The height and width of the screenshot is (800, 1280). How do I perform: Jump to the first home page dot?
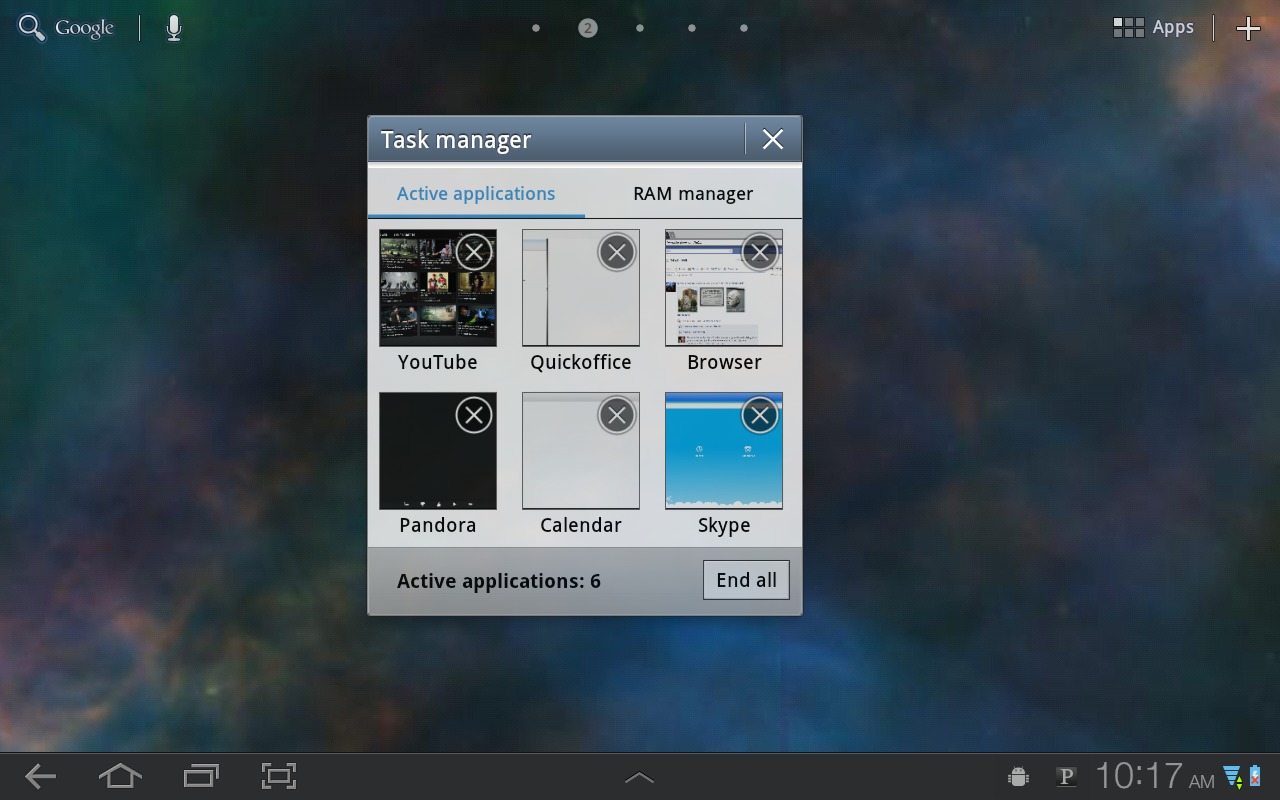point(536,28)
